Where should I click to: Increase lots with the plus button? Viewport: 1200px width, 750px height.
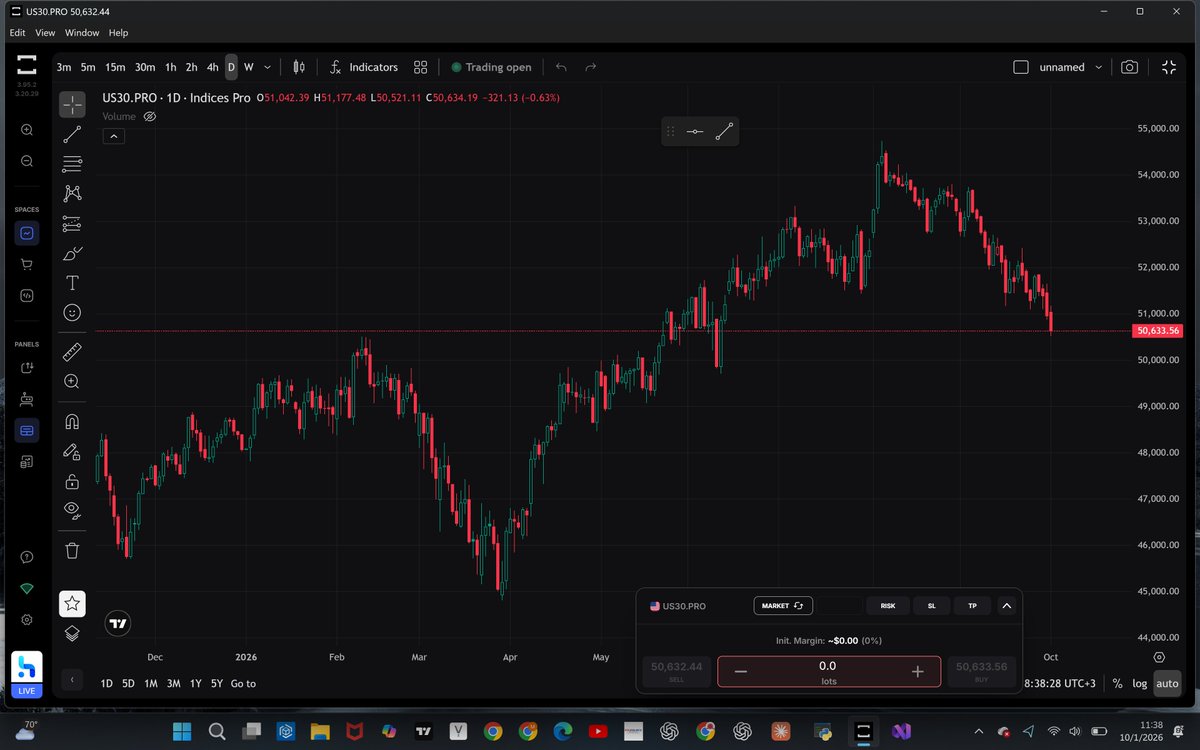click(x=917, y=672)
